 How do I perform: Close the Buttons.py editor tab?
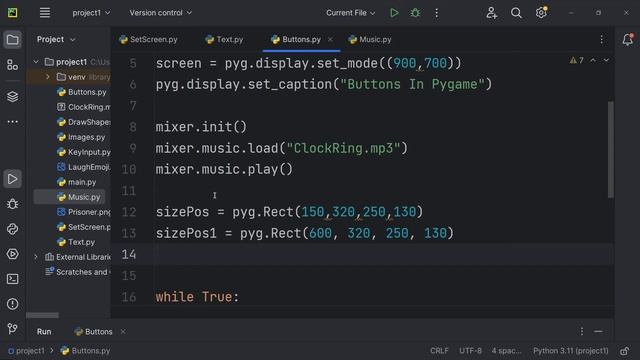click(x=330, y=40)
